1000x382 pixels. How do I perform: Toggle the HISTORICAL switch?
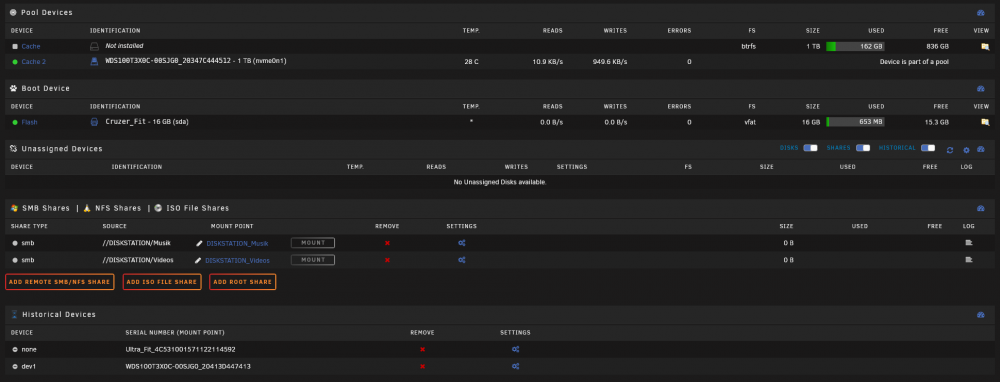pos(928,148)
